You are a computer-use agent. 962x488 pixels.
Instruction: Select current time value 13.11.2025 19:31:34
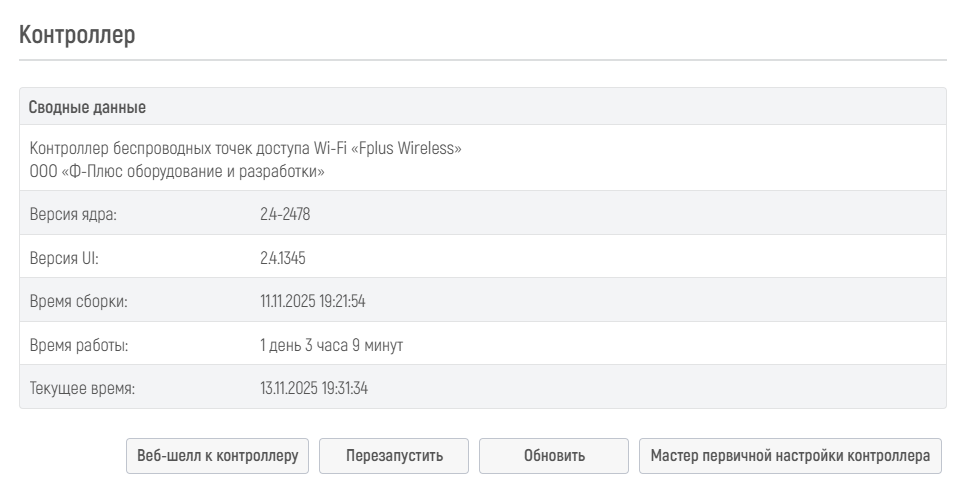coord(314,388)
